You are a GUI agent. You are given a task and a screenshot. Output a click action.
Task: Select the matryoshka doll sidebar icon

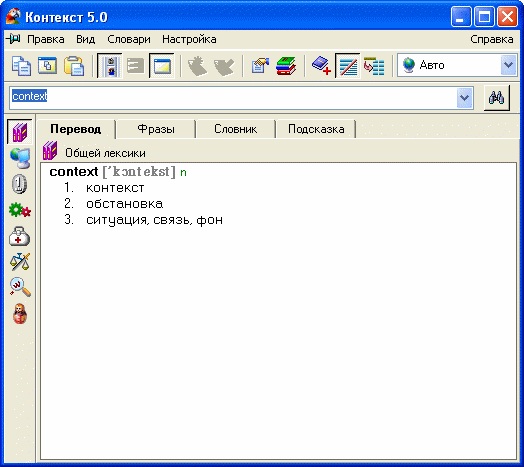[20, 314]
